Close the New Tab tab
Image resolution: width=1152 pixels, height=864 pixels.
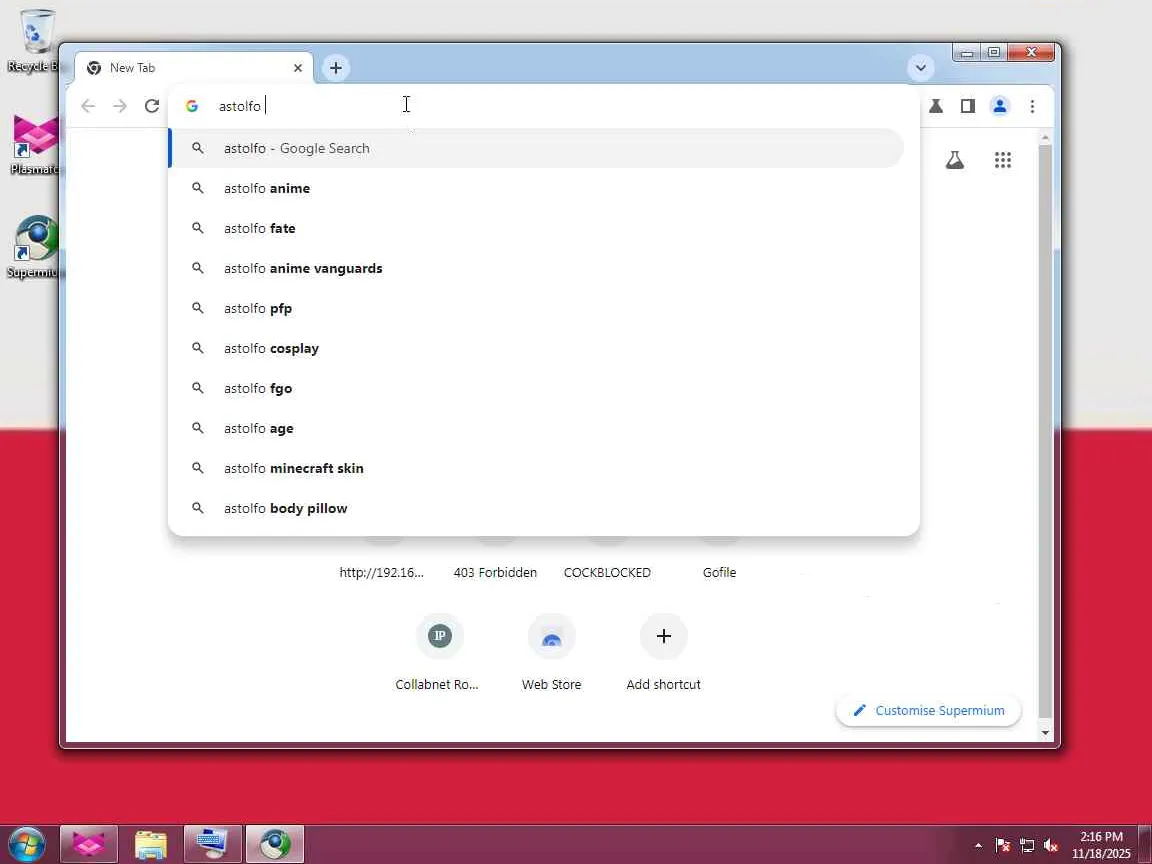[298, 68]
